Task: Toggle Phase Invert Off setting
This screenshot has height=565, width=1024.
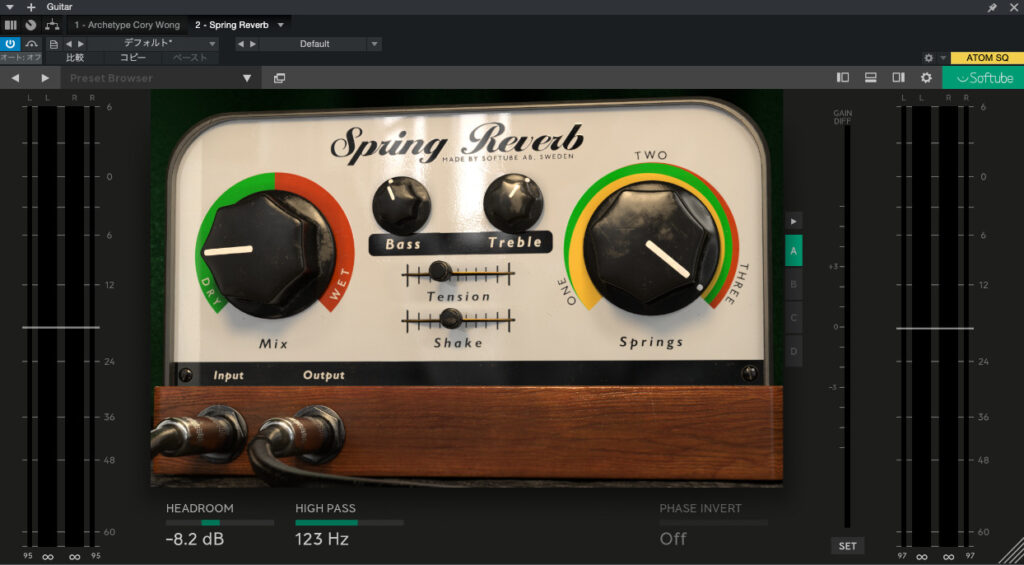Action: click(673, 539)
